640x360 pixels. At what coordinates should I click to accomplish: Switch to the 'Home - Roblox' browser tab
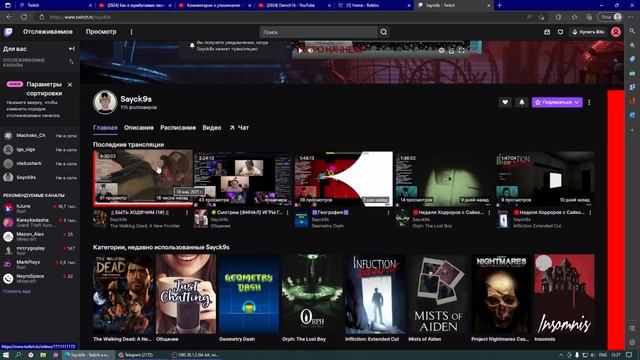coord(374,5)
